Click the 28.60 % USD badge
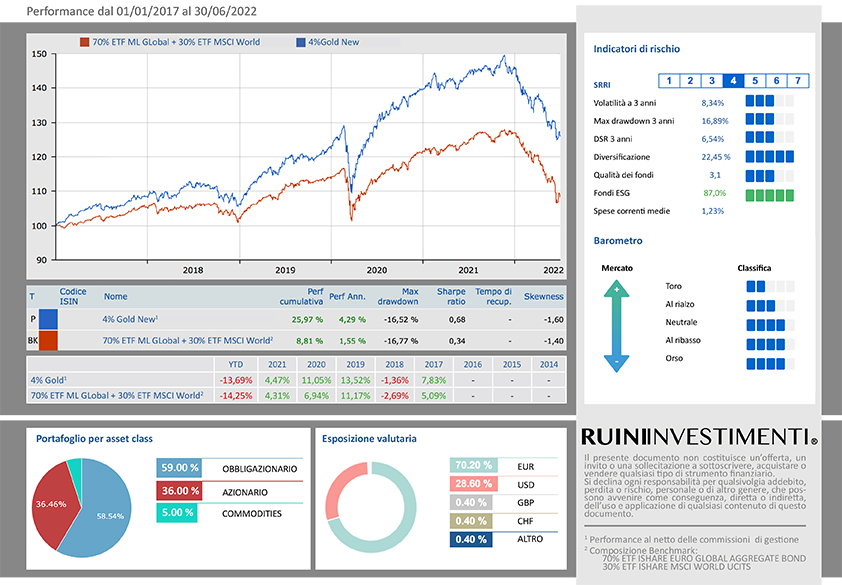 point(474,483)
